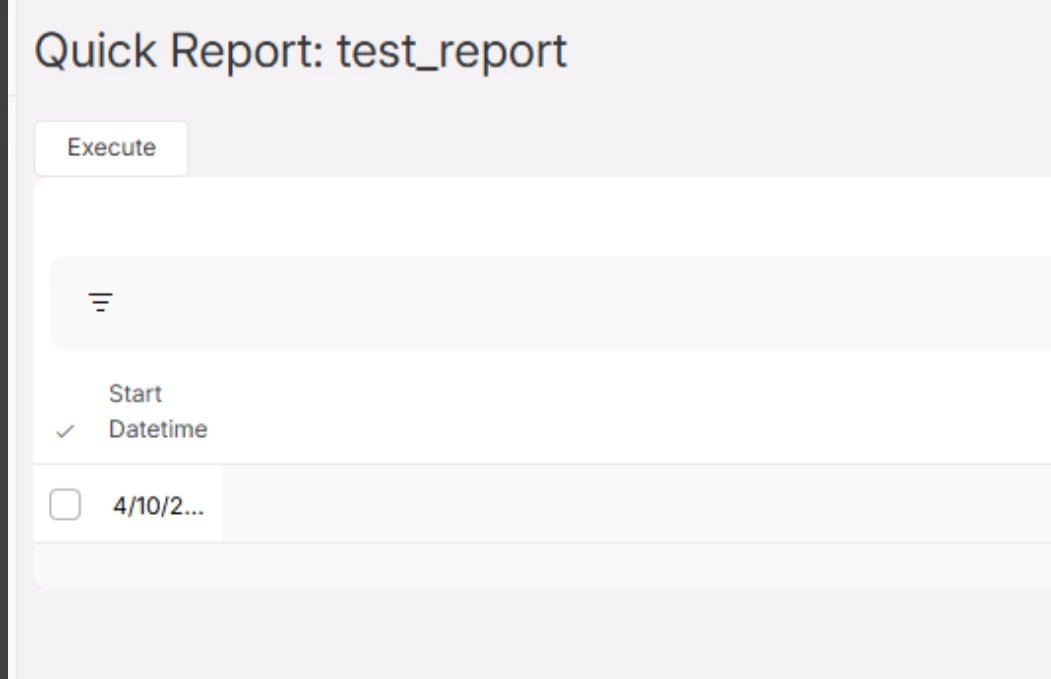
Task: Open the filter icon in the filter bar
Action: tap(100, 302)
